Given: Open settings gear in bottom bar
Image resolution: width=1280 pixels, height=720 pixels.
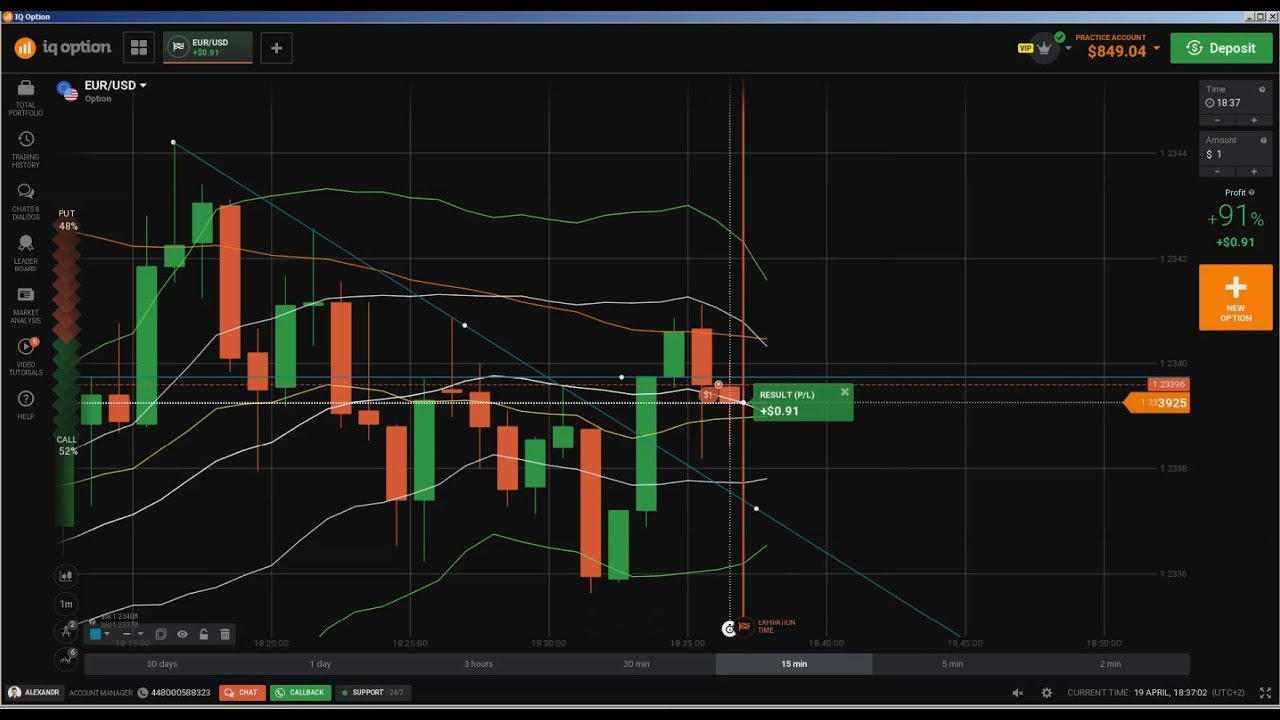Looking at the screenshot, I should pyautogui.click(x=1046, y=692).
